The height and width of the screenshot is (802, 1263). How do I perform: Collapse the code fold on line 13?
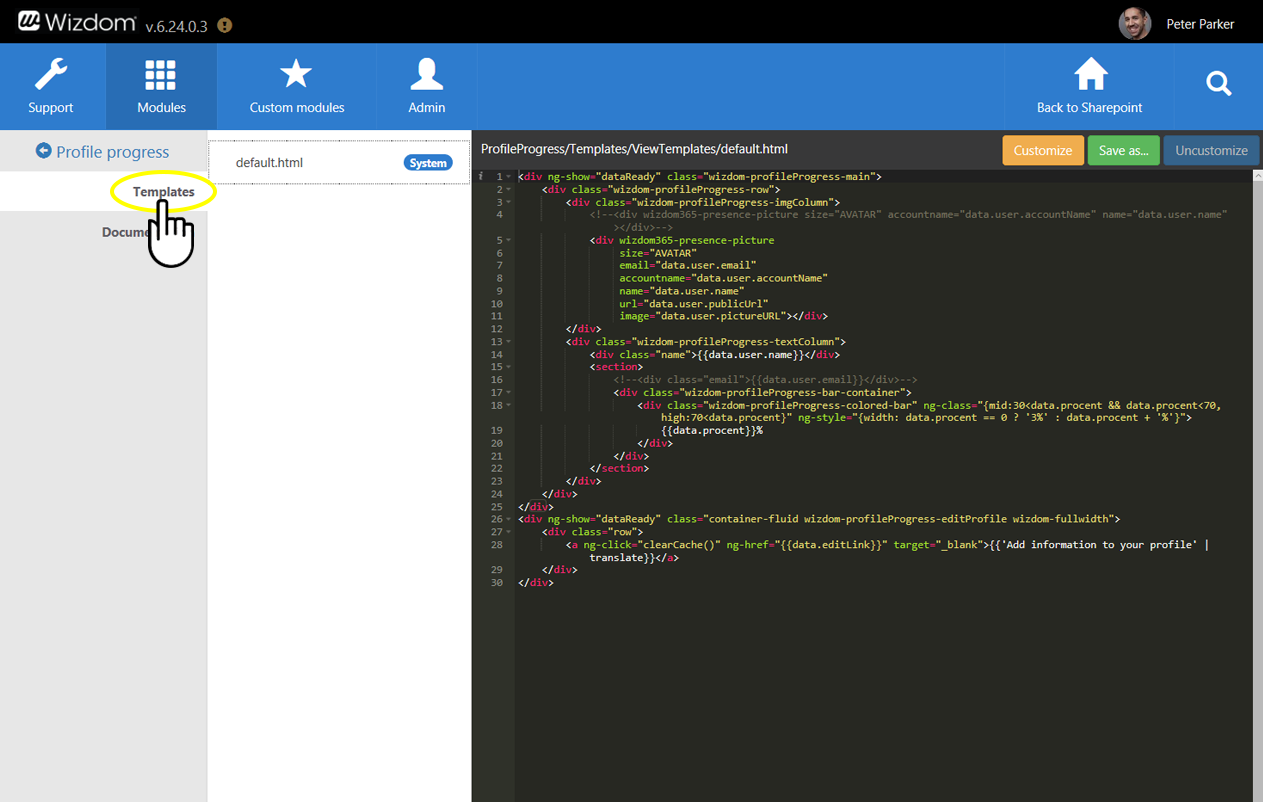(509, 342)
